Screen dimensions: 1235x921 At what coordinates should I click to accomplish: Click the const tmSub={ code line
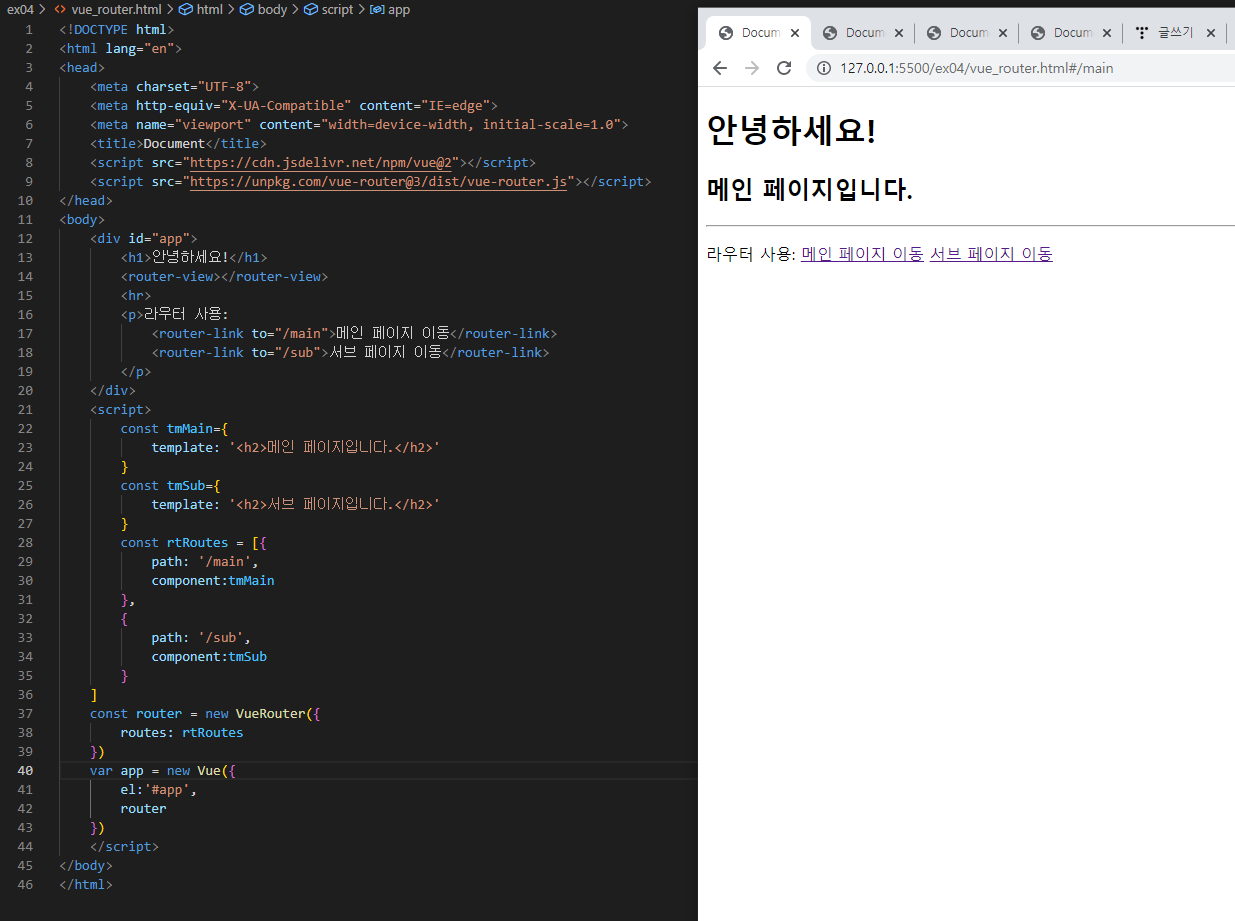coord(170,485)
